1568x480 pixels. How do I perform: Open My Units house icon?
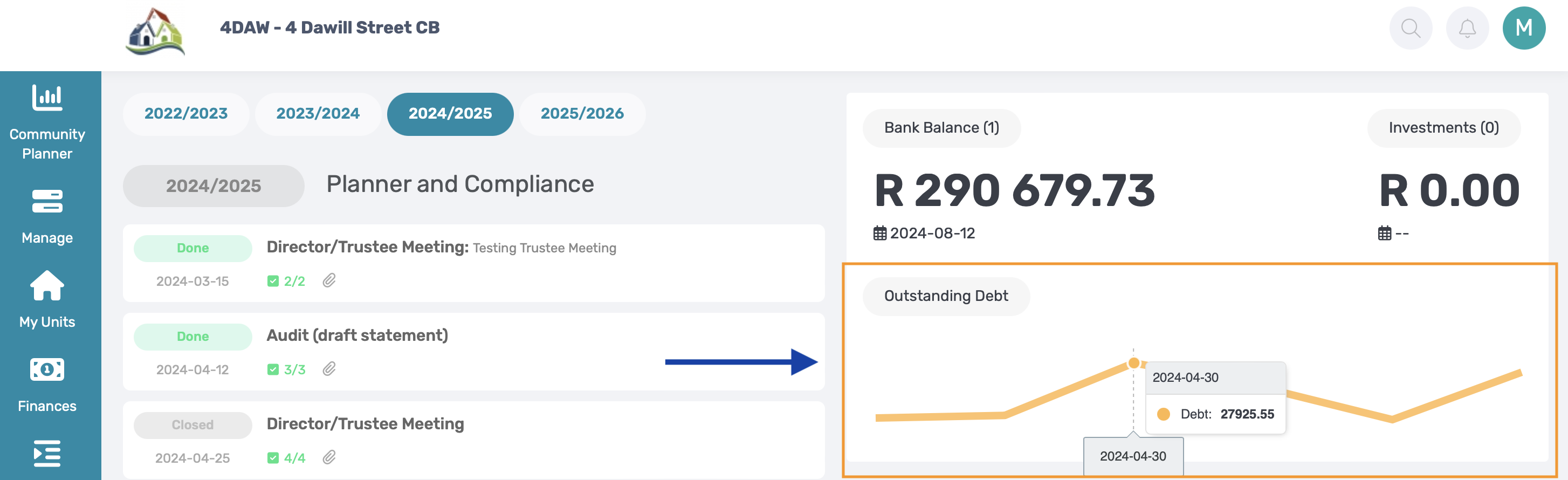pyautogui.click(x=47, y=286)
